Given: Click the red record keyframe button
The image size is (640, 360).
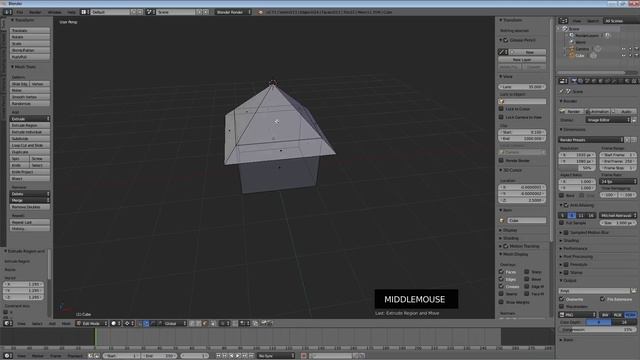Looking at the screenshot, I should click(x=304, y=356).
